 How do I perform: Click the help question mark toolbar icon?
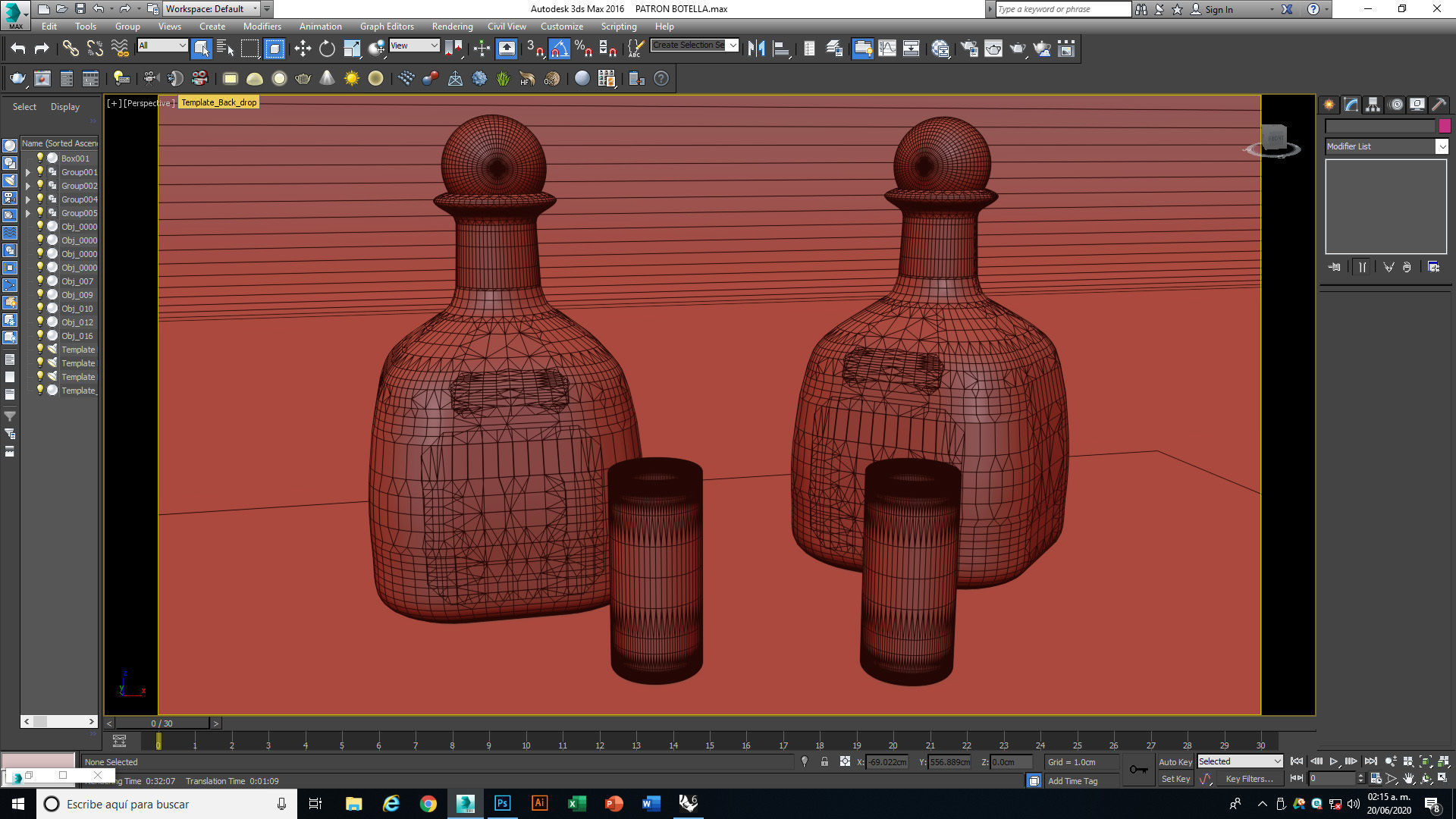pyautogui.click(x=661, y=78)
